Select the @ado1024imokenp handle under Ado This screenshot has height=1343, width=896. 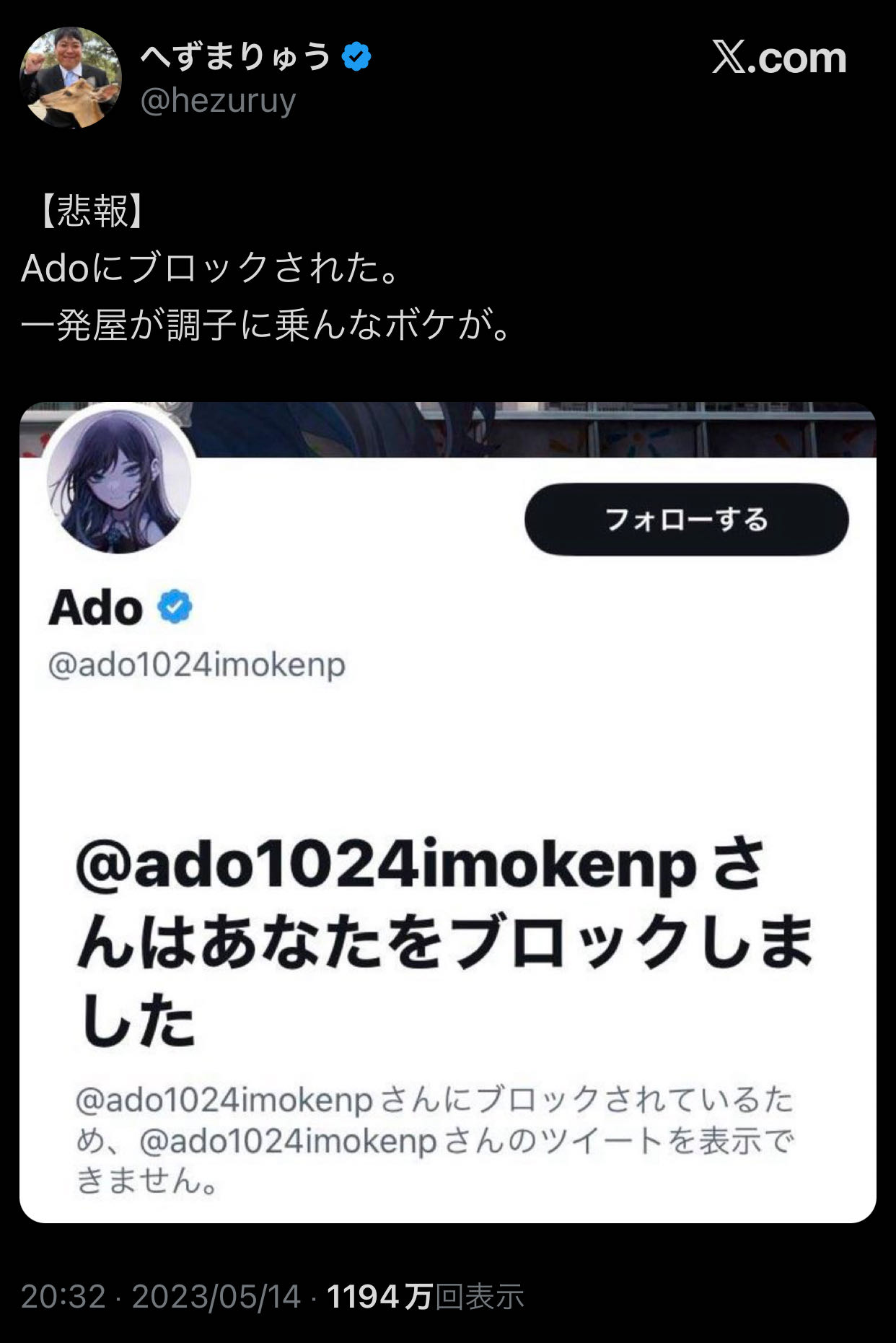tap(197, 665)
